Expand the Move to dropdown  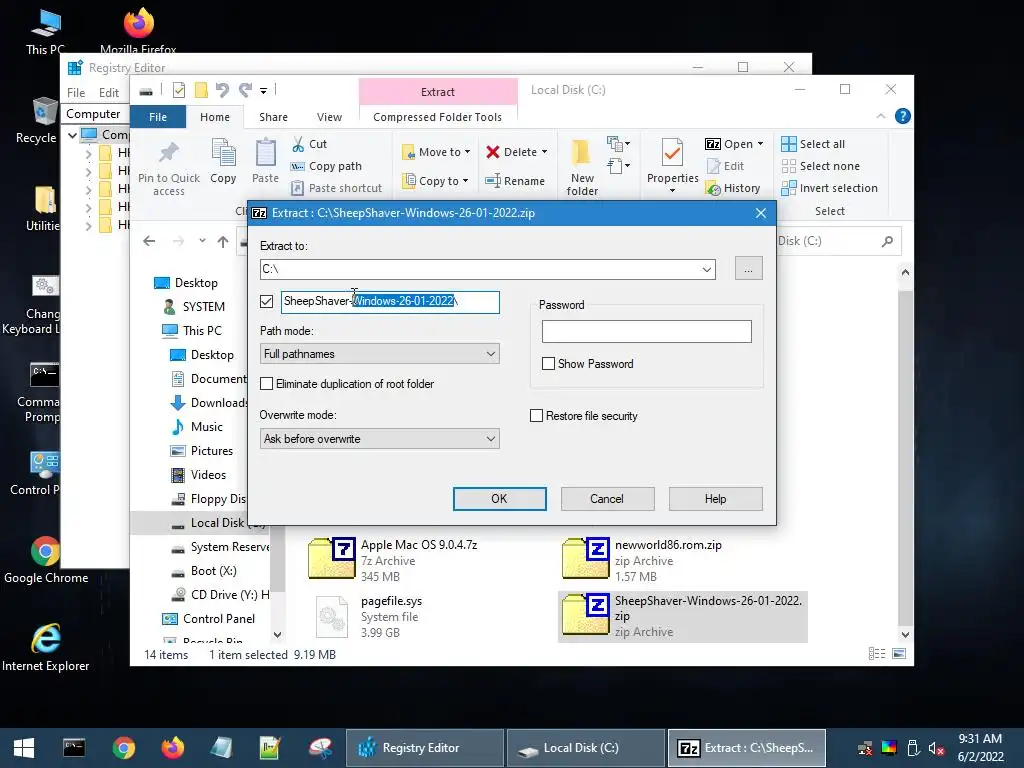[x=468, y=152]
